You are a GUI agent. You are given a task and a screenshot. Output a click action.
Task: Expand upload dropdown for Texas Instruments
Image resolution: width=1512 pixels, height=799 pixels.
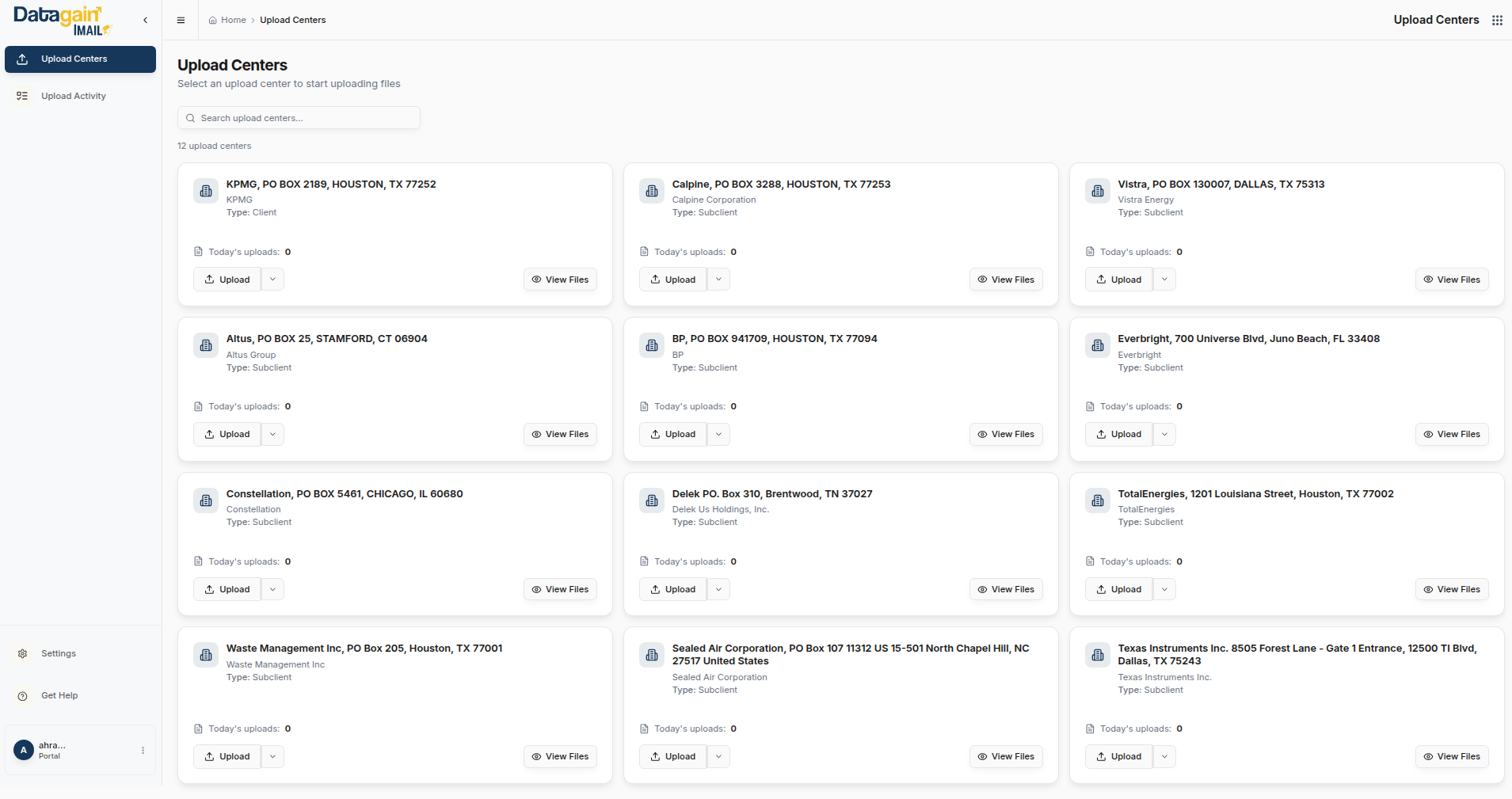(1164, 756)
